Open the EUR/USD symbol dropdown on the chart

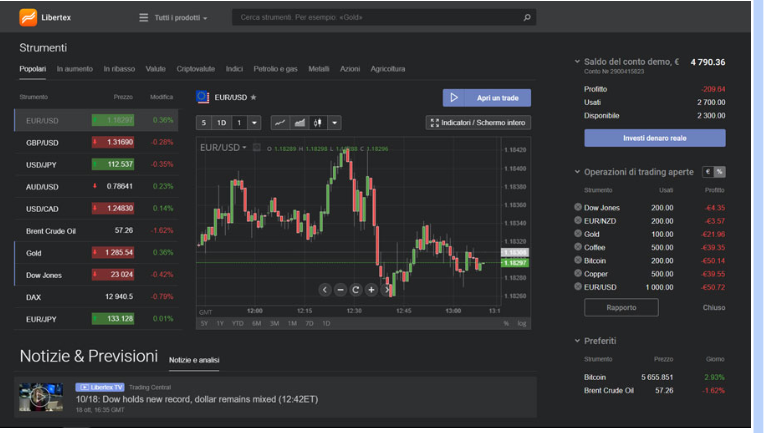(x=223, y=147)
